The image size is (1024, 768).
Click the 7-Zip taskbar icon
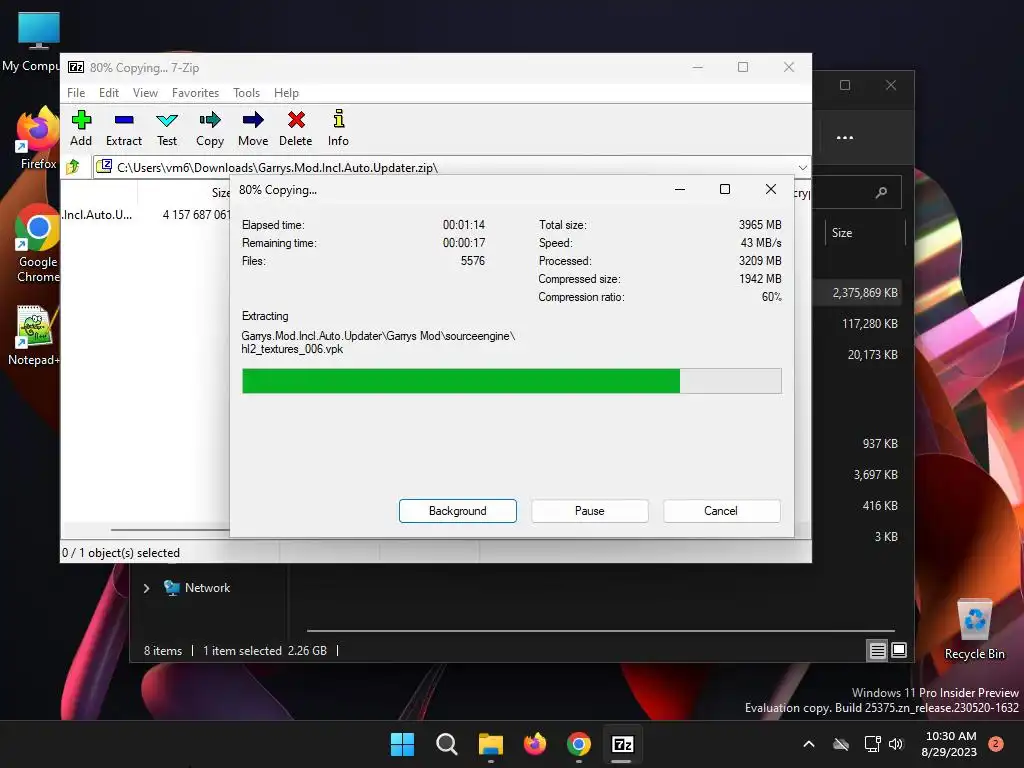(622, 744)
